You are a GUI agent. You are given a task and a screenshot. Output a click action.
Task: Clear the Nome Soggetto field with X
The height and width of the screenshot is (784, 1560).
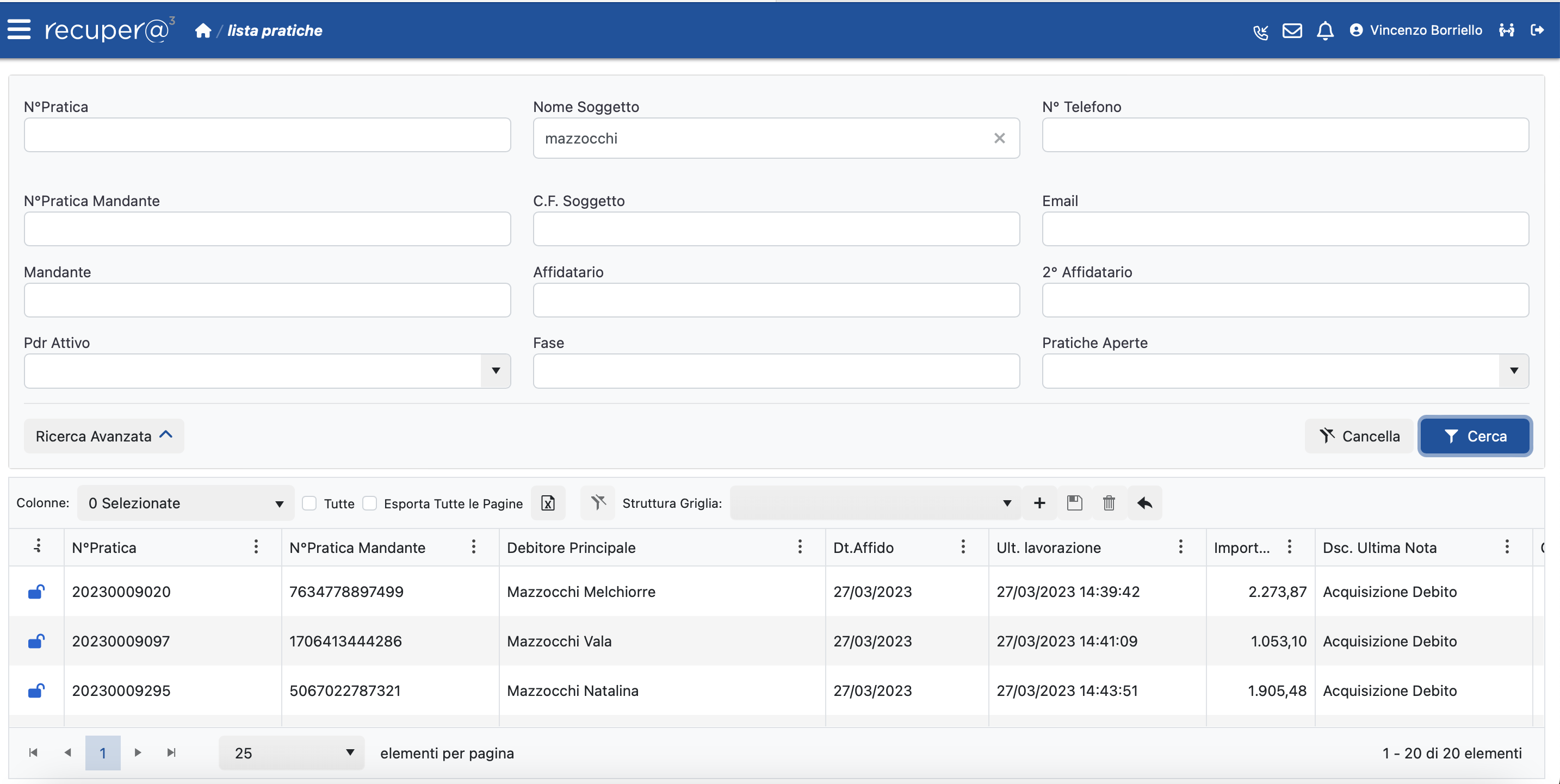pos(999,139)
